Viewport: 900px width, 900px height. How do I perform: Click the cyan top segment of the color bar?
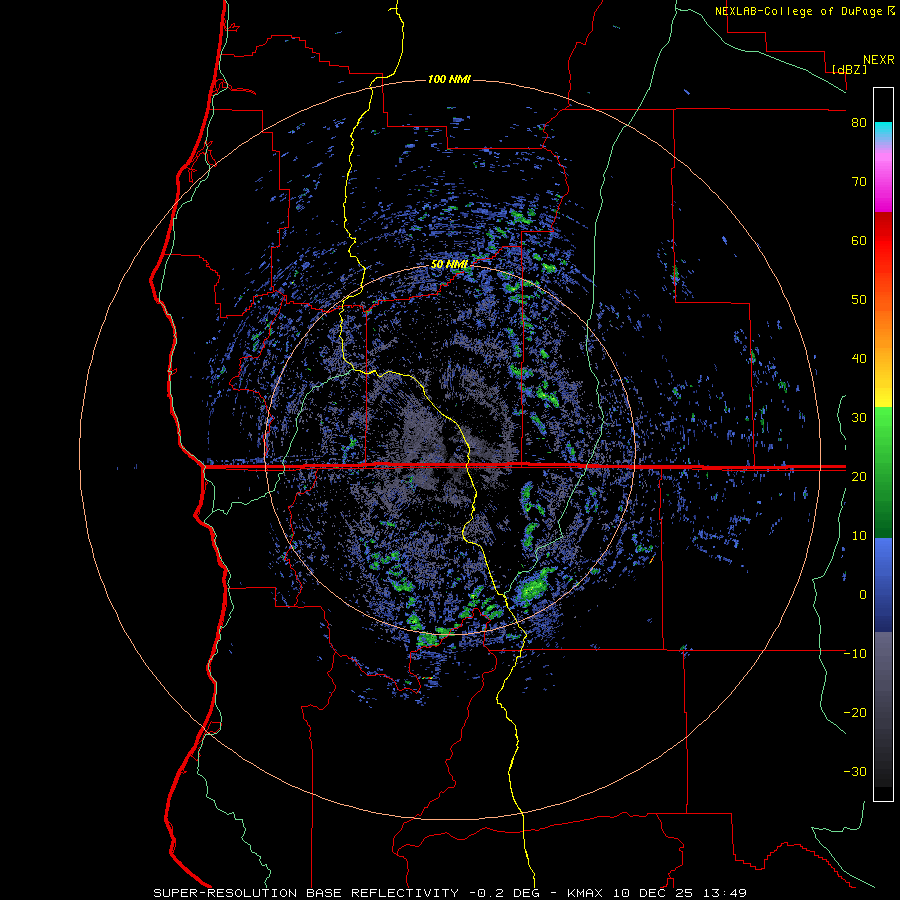(883, 133)
